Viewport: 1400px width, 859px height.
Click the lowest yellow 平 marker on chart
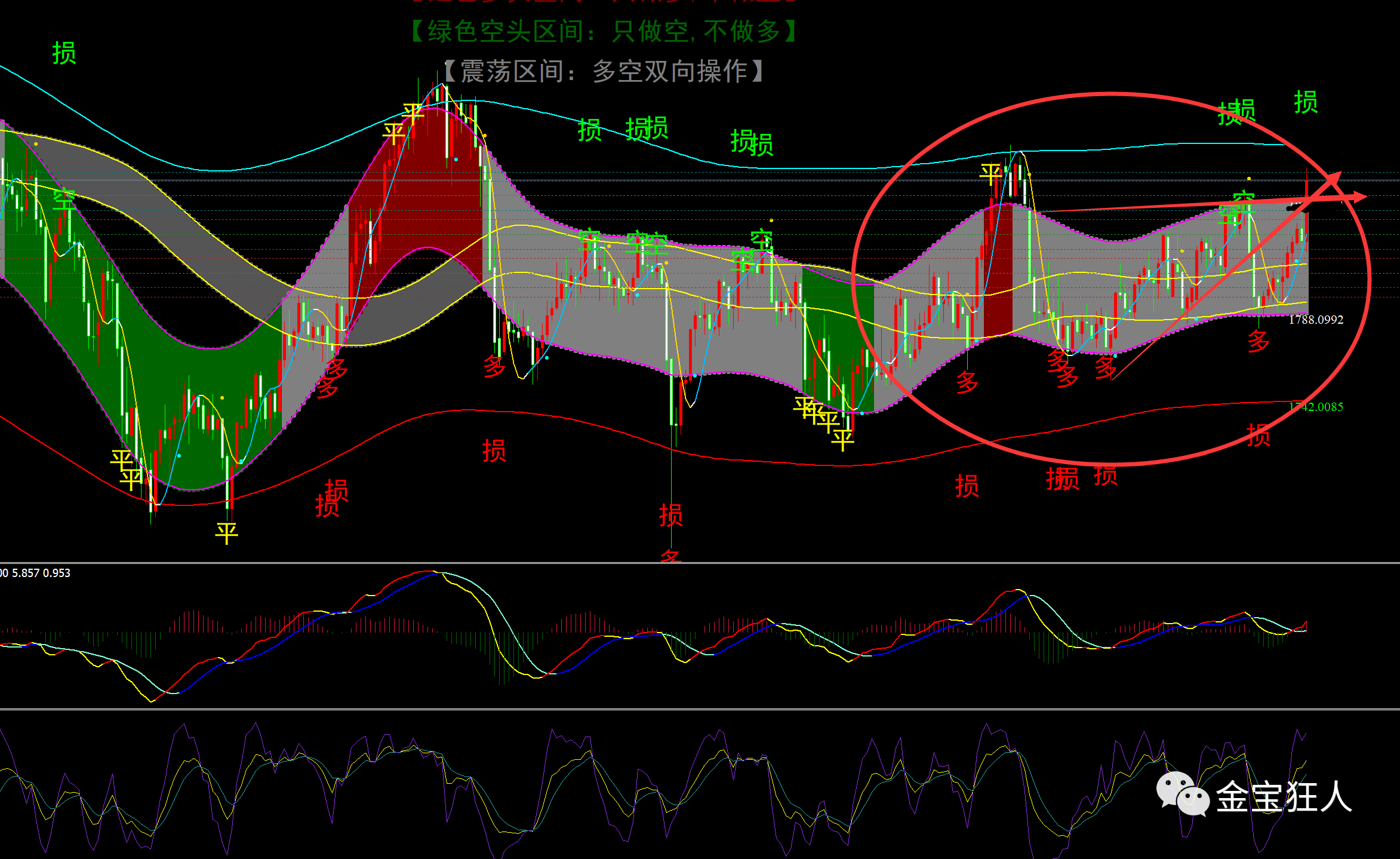226,532
